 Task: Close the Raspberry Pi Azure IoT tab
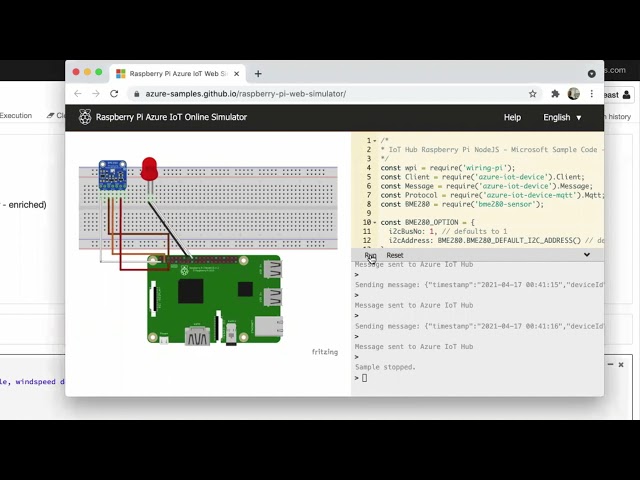236,74
